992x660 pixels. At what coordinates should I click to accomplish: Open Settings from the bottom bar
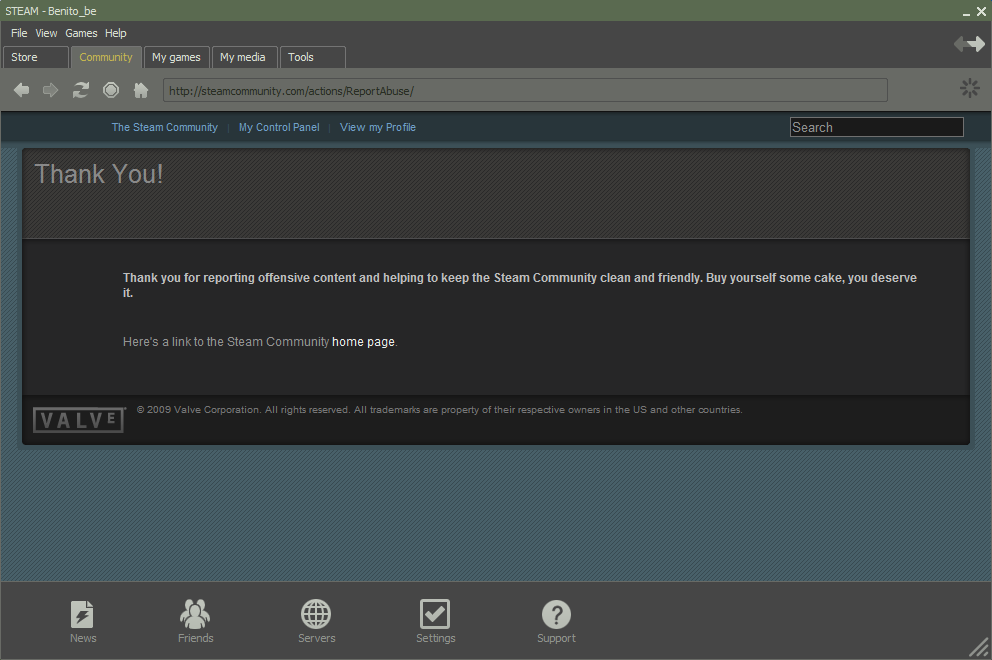(x=435, y=622)
